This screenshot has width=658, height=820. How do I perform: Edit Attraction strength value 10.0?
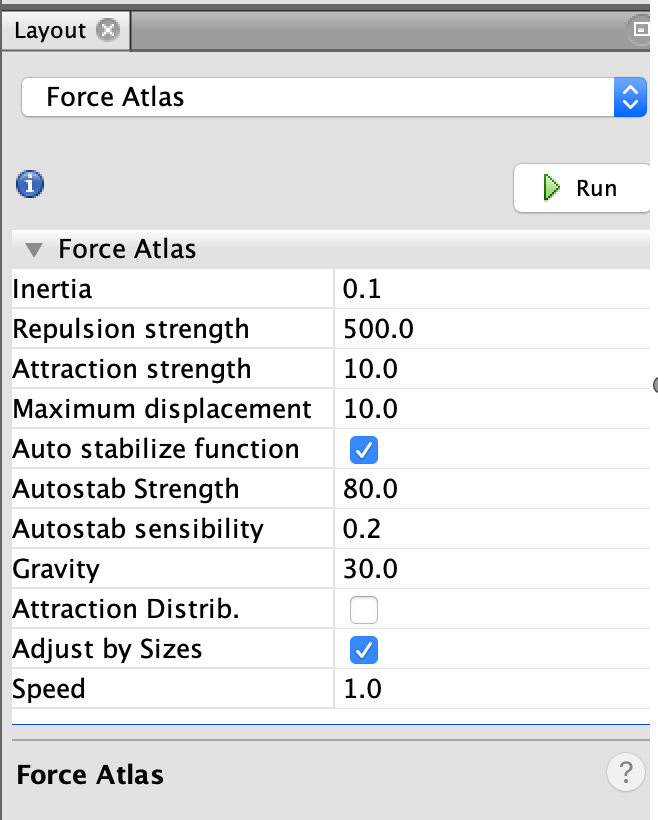(492, 369)
